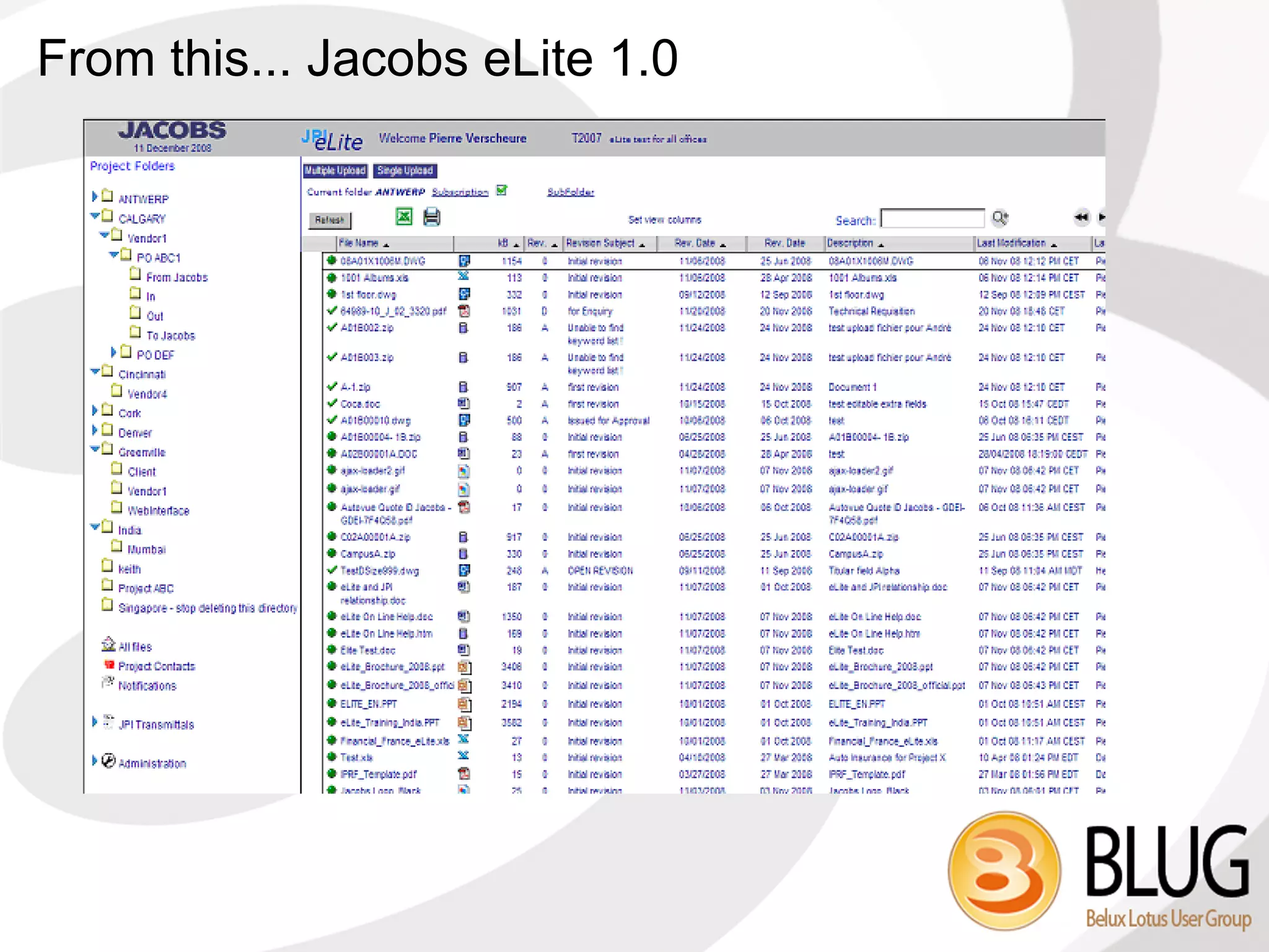Open the To Jacobs folder

[170, 336]
